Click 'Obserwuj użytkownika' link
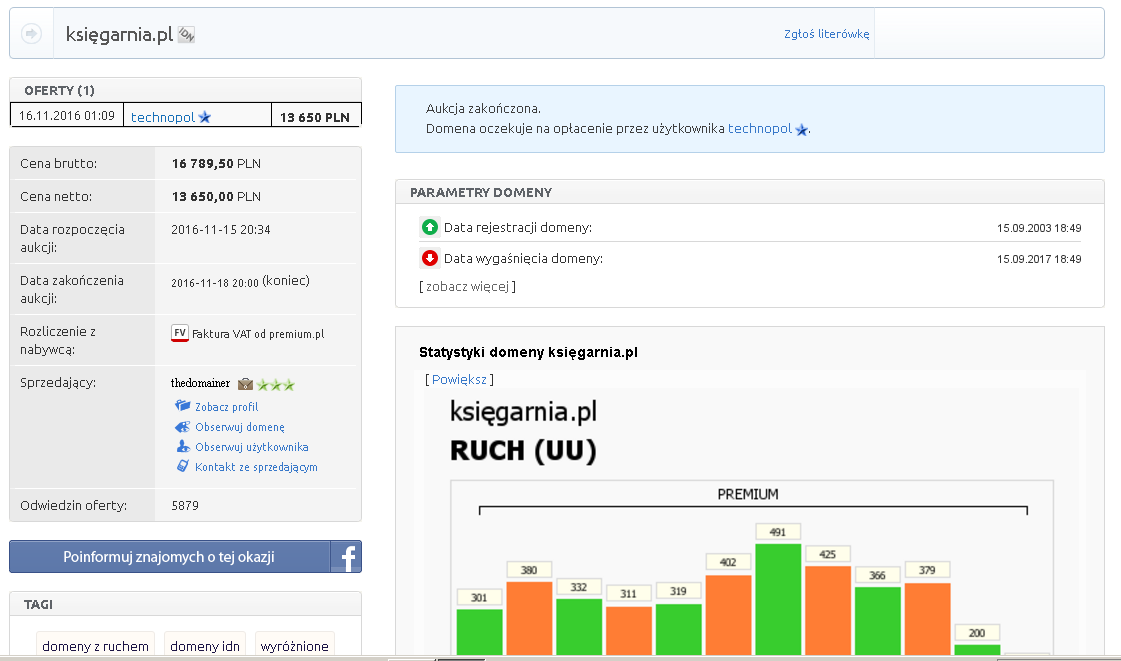This screenshot has height=661, width=1121. point(251,447)
